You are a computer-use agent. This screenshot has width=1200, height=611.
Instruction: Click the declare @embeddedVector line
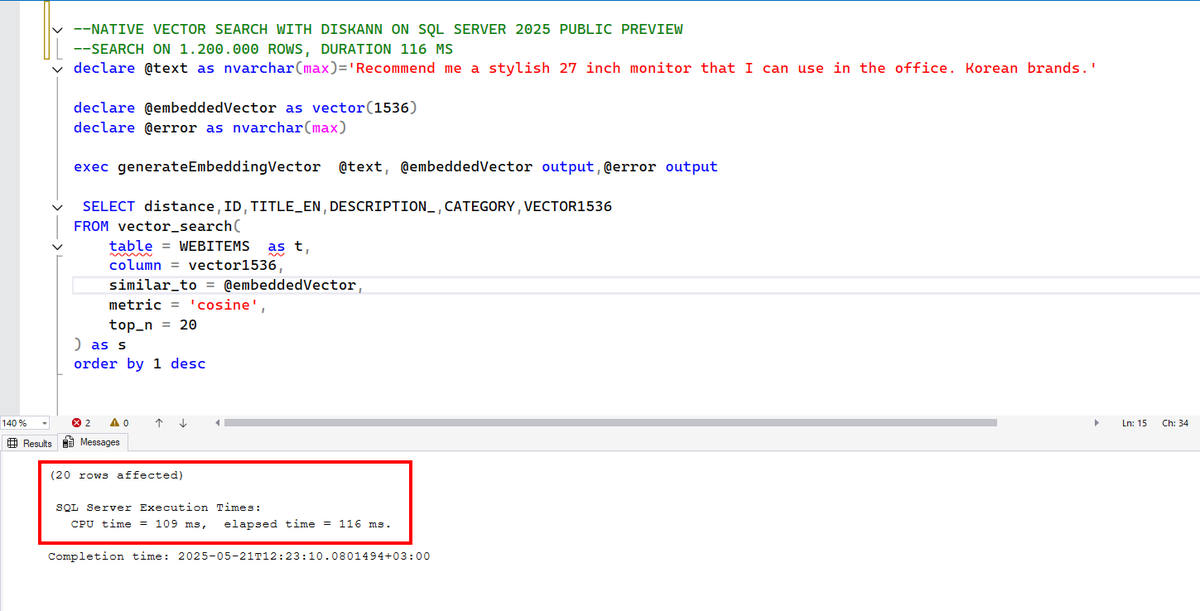point(245,108)
